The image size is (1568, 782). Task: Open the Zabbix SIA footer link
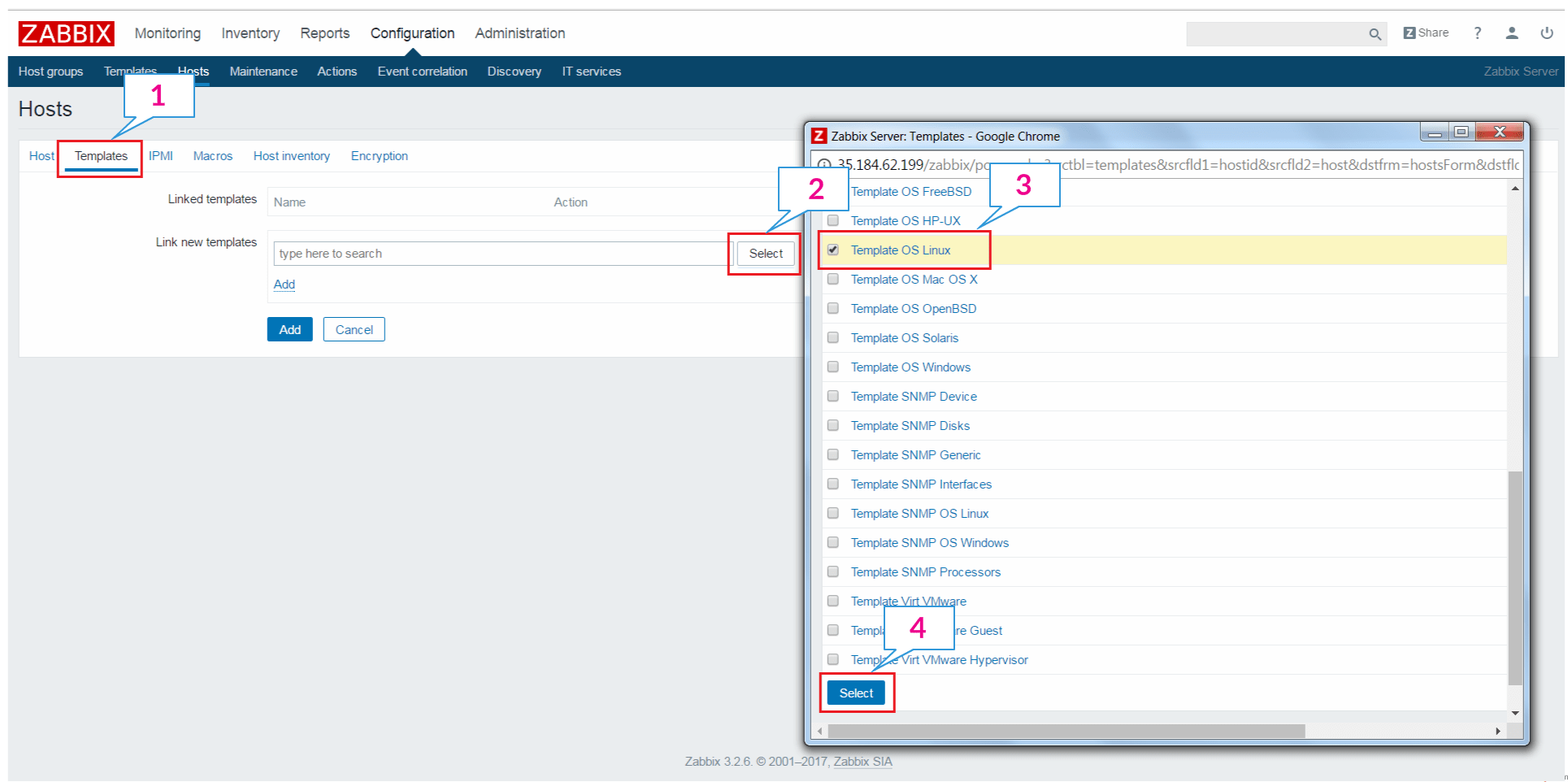[x=862, y=762]
